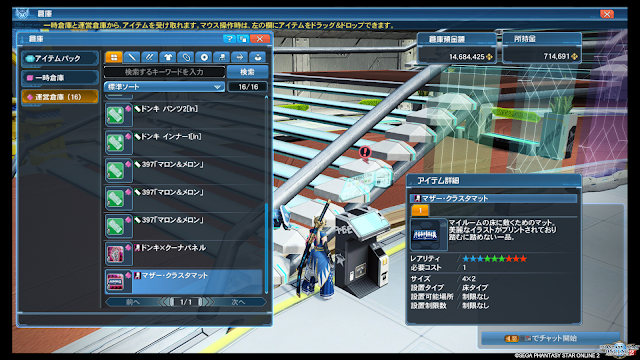Viewport: 640px width, 360px height.
Task: Click the 検索 search button
Action: 247,72
